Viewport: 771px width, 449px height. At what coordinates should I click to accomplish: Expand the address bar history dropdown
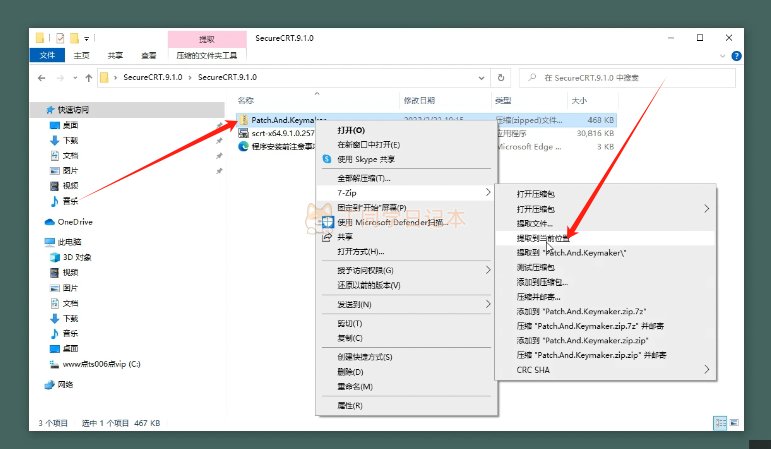[x=481, y=78]
